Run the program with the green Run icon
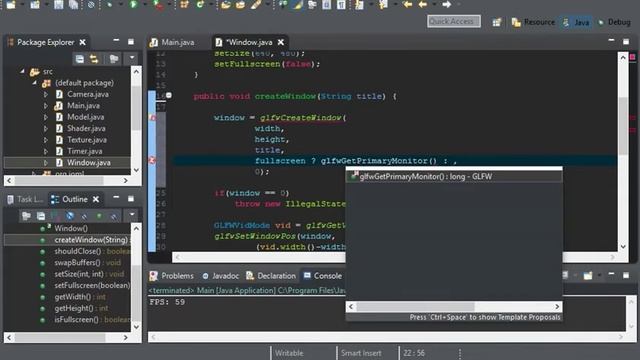The width and height of the screenshot is (640, 360). coord(133,4)
